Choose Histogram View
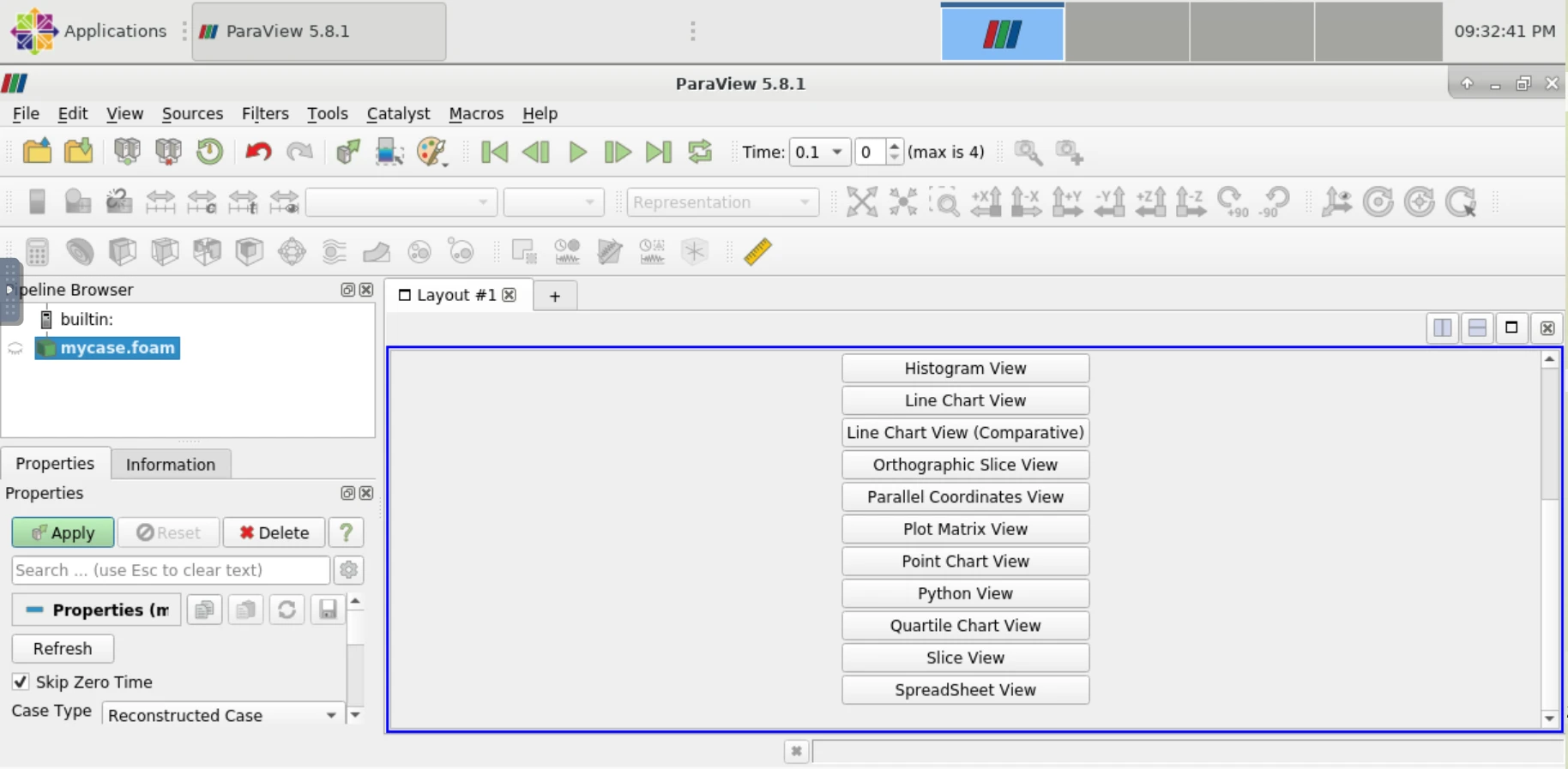 [x=965, y=368]
